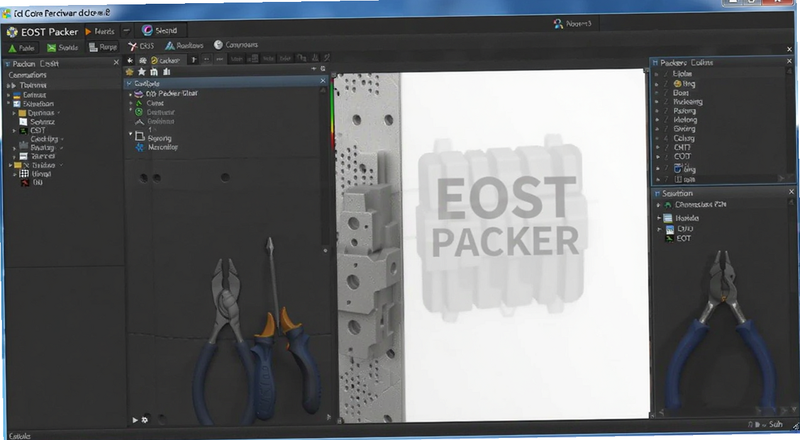Expand the Packer node in the center tree
800x440 pixels.
point(131,94)
